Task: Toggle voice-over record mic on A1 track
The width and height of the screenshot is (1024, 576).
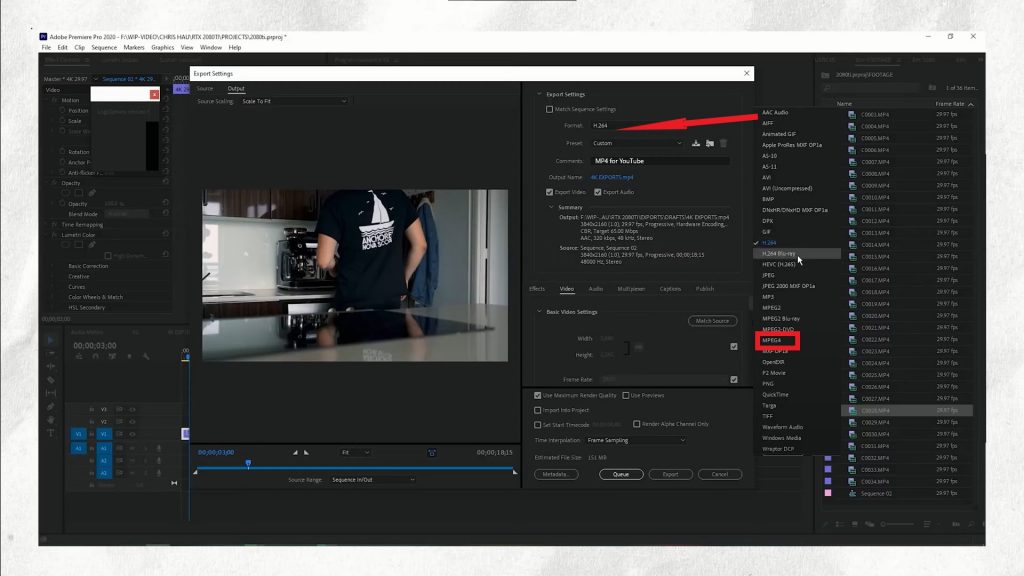Action: pyautogui.click(x=159, y=449)
